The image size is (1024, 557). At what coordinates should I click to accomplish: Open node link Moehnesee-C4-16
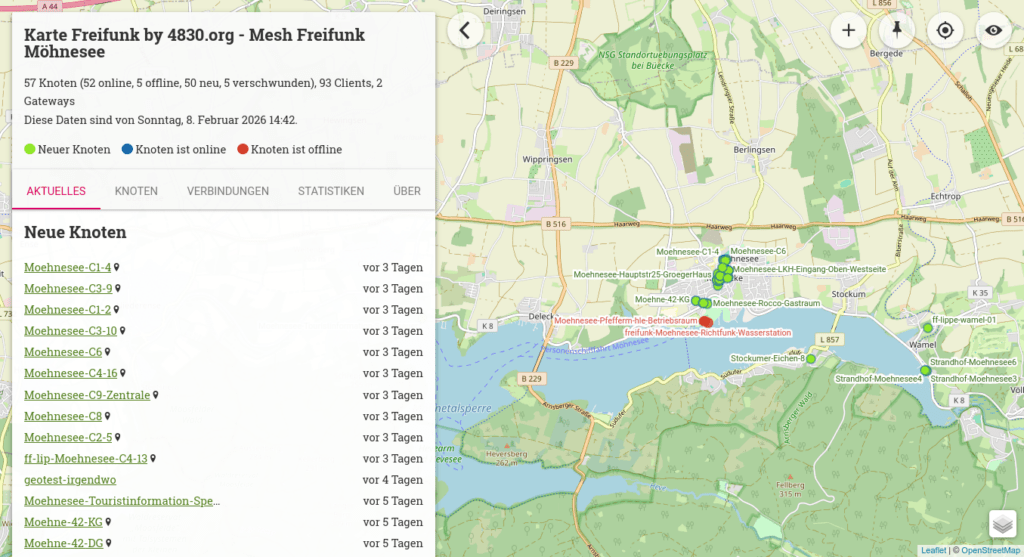coord(71,374)
